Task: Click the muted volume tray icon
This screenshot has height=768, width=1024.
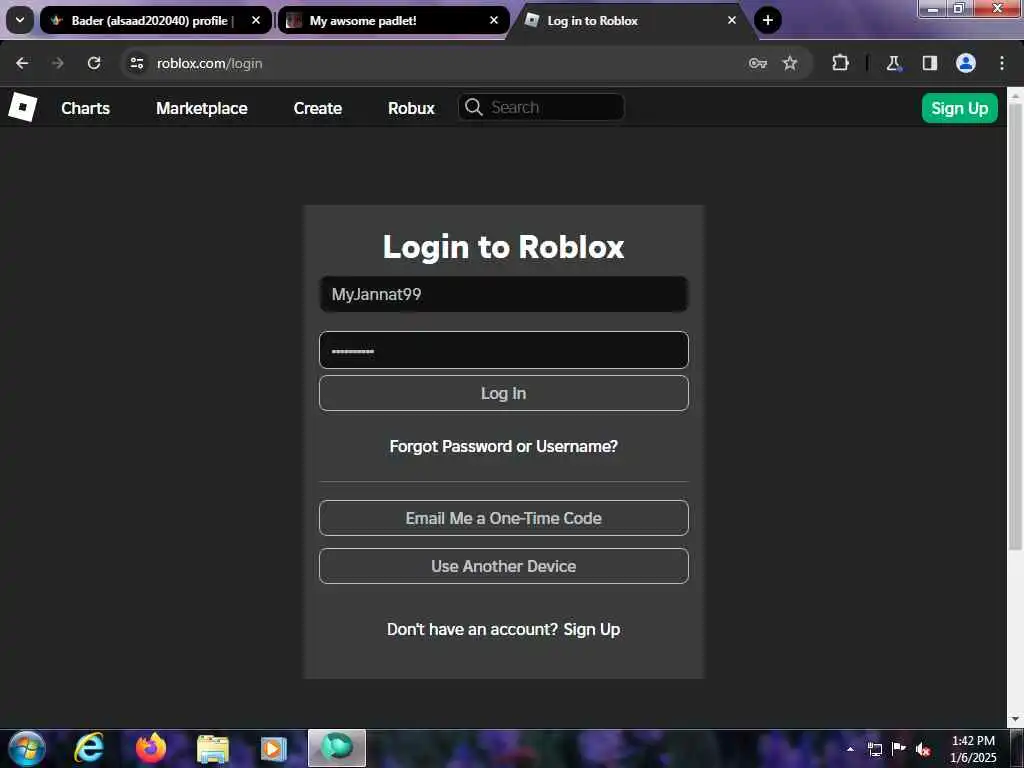Action: click(x=923, y=749)
